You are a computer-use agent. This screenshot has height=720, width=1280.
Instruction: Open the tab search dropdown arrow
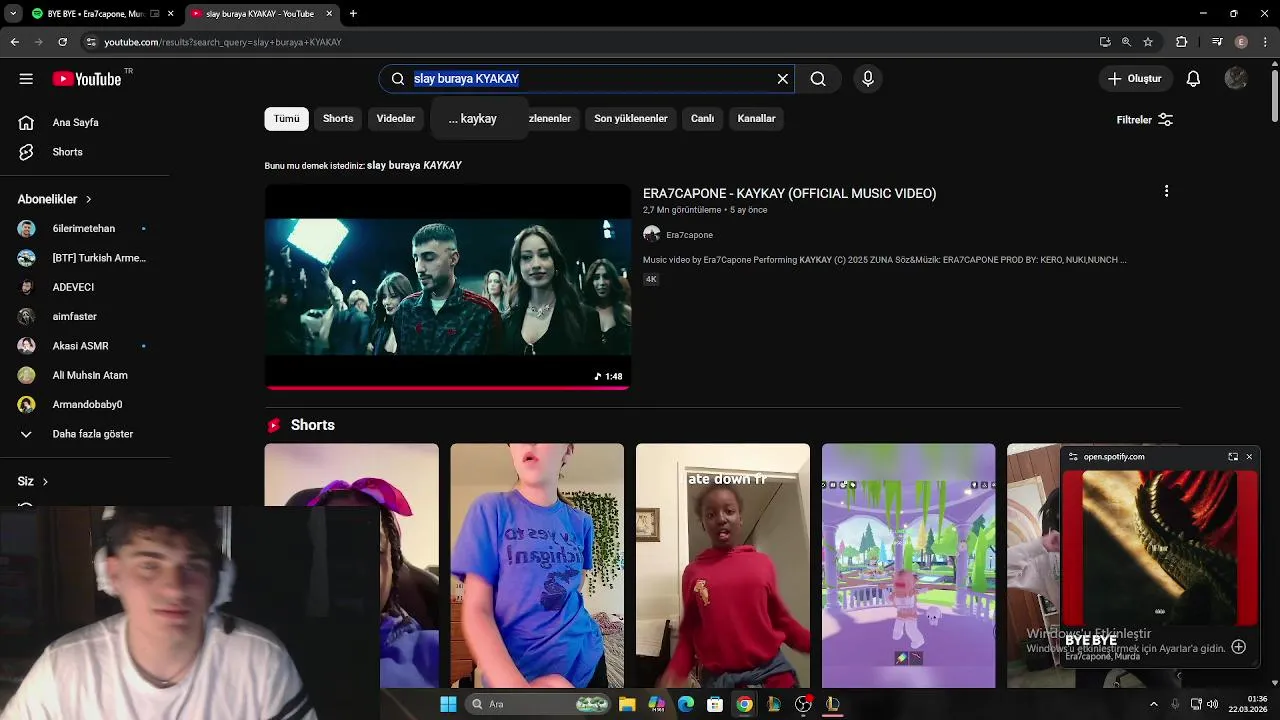tap(14, 14)
